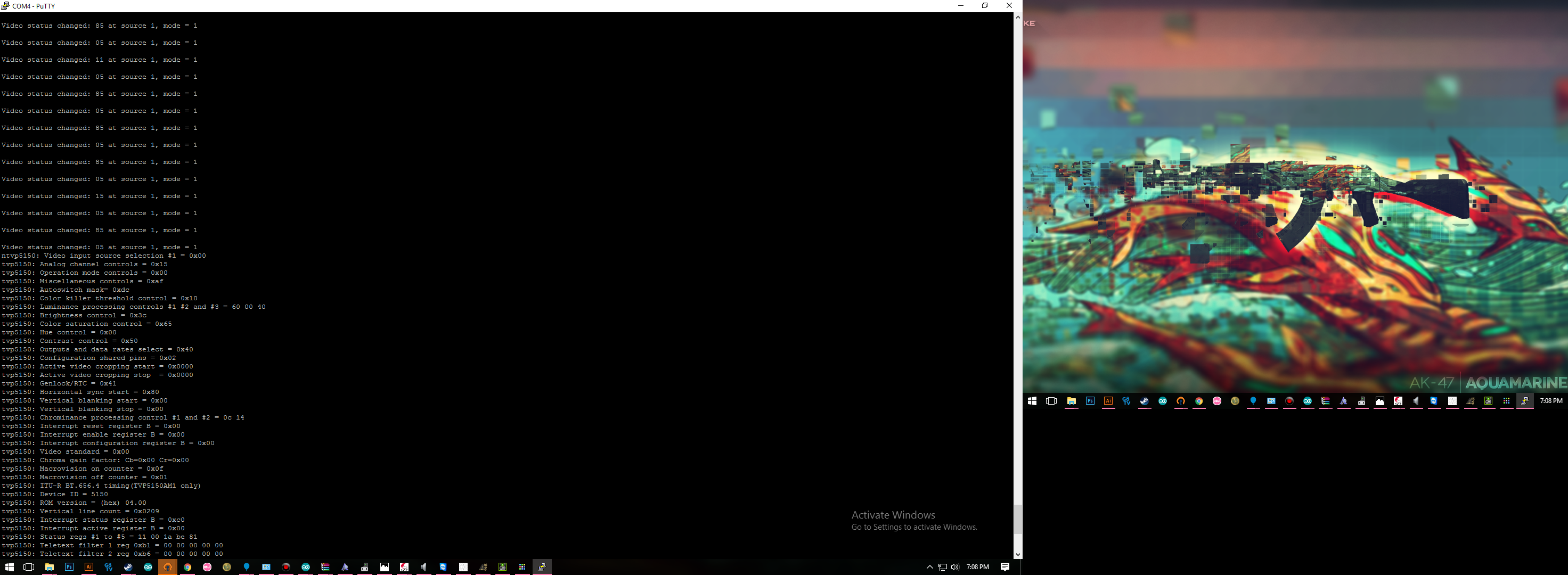Click "Video input source selection #1 = 0x00" line
The image size is (1568, 575).
click(x=103, y=256)
